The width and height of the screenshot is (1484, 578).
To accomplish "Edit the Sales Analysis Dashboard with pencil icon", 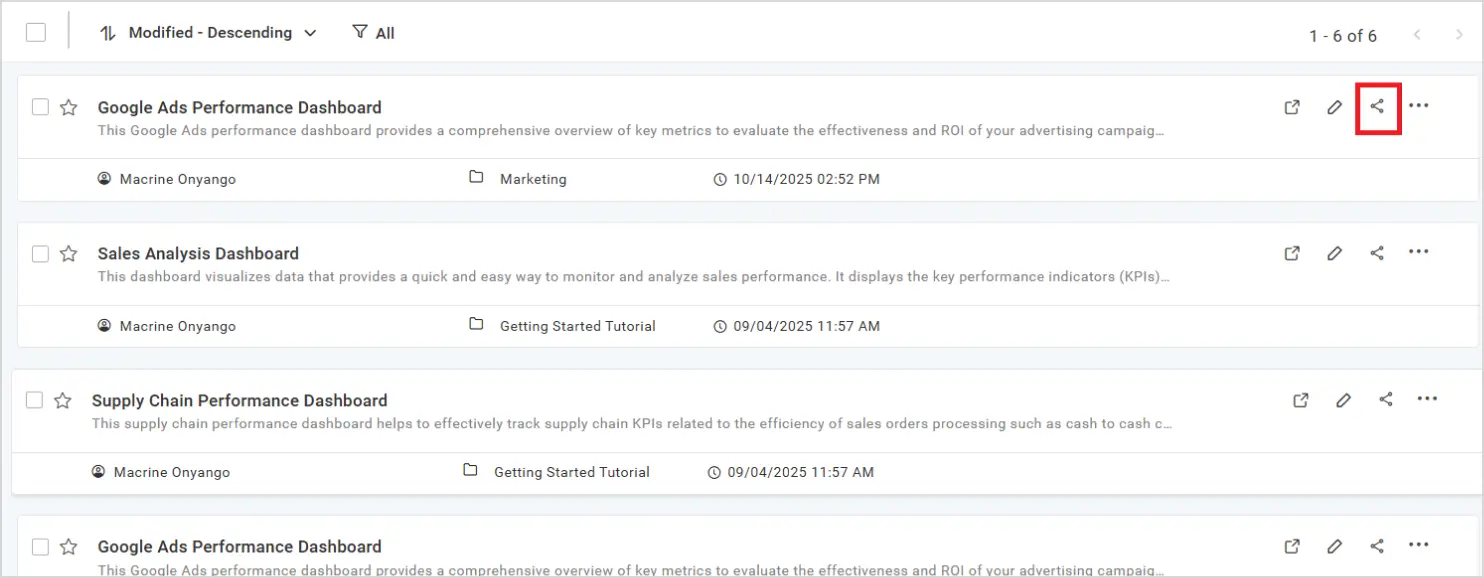I will (1334, 253).
